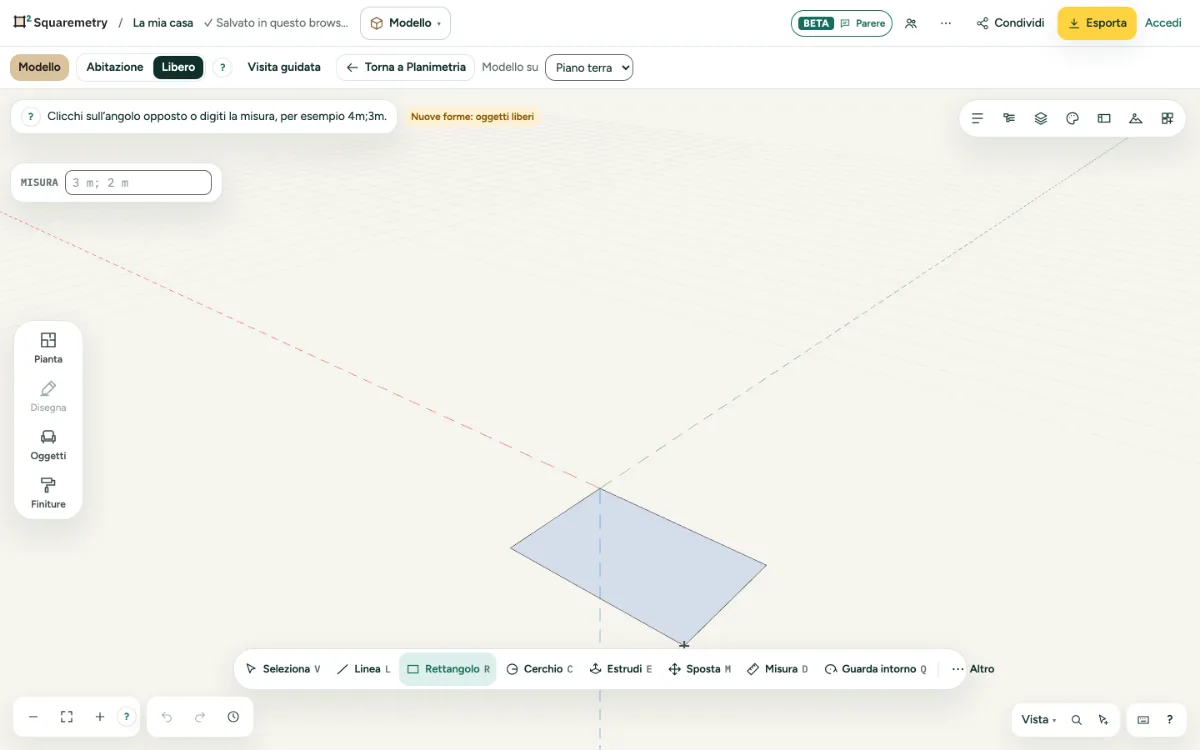
Task: Open the color palette icon
Action: (1072, 118)
